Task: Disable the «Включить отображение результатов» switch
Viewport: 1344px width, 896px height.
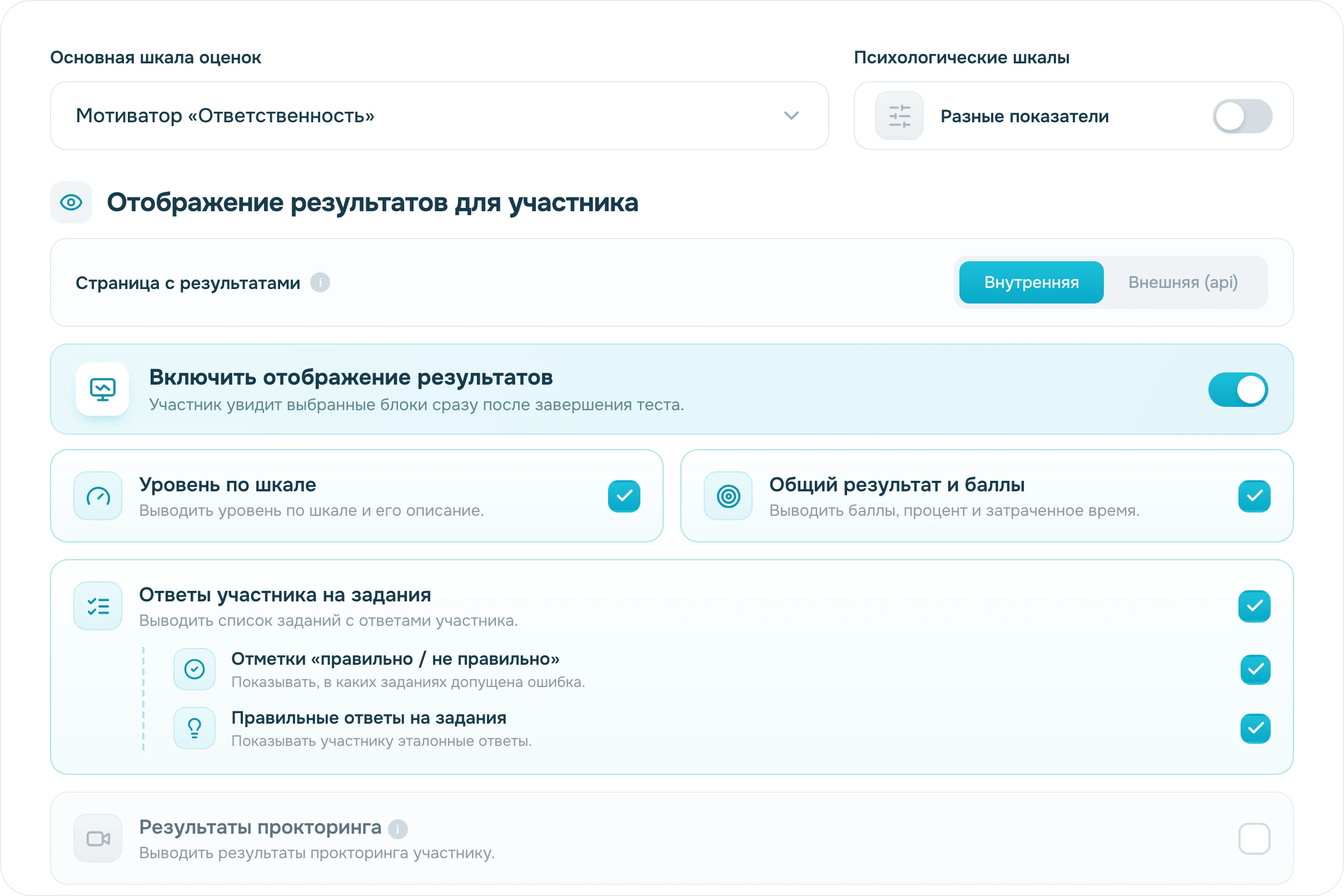Action: click(x=1238, y=390)
